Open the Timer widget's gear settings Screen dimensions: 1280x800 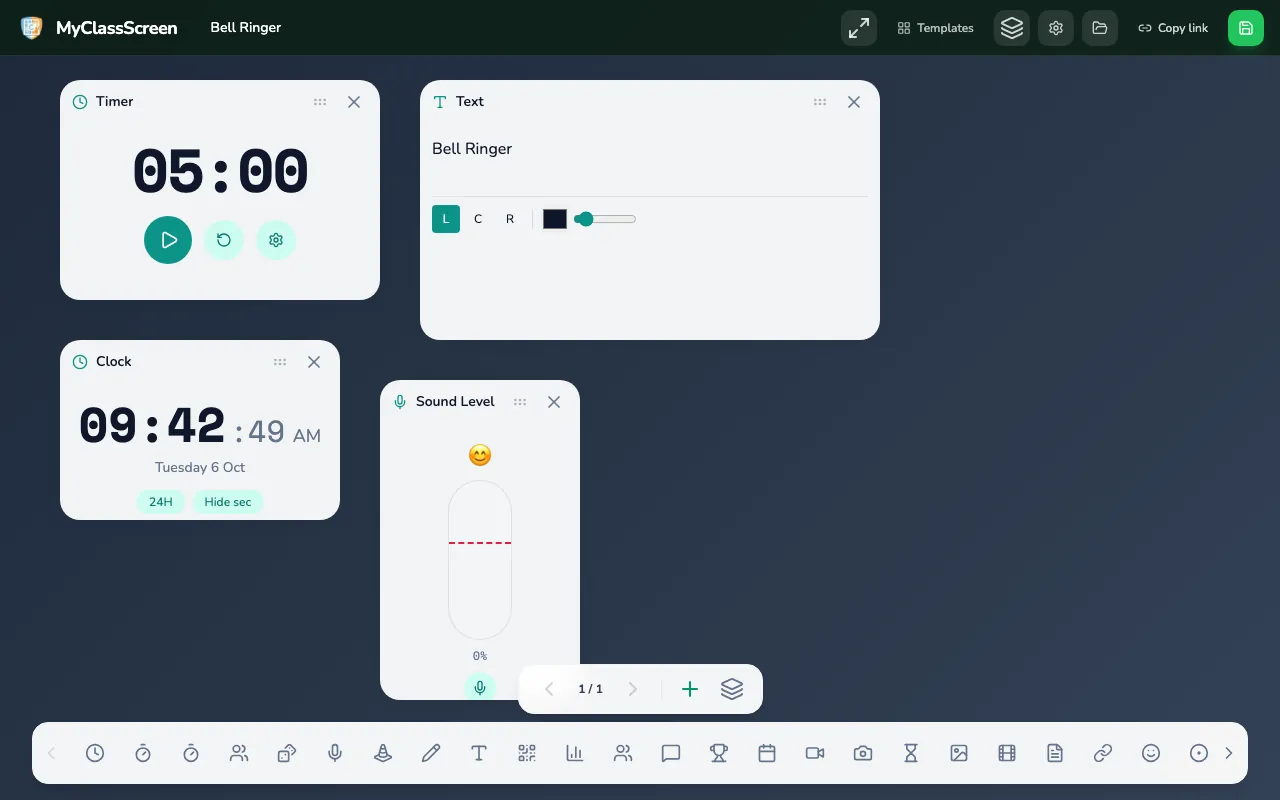pos(276,240)
